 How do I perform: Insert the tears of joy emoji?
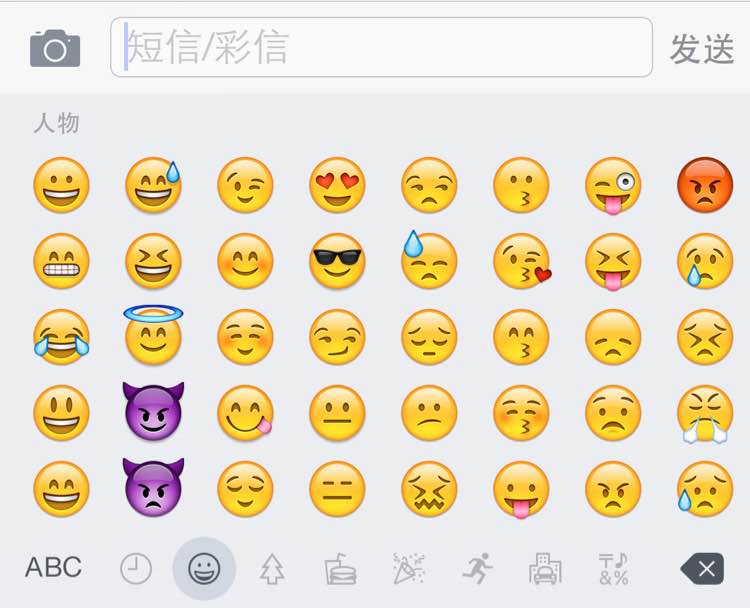point(61,337)
